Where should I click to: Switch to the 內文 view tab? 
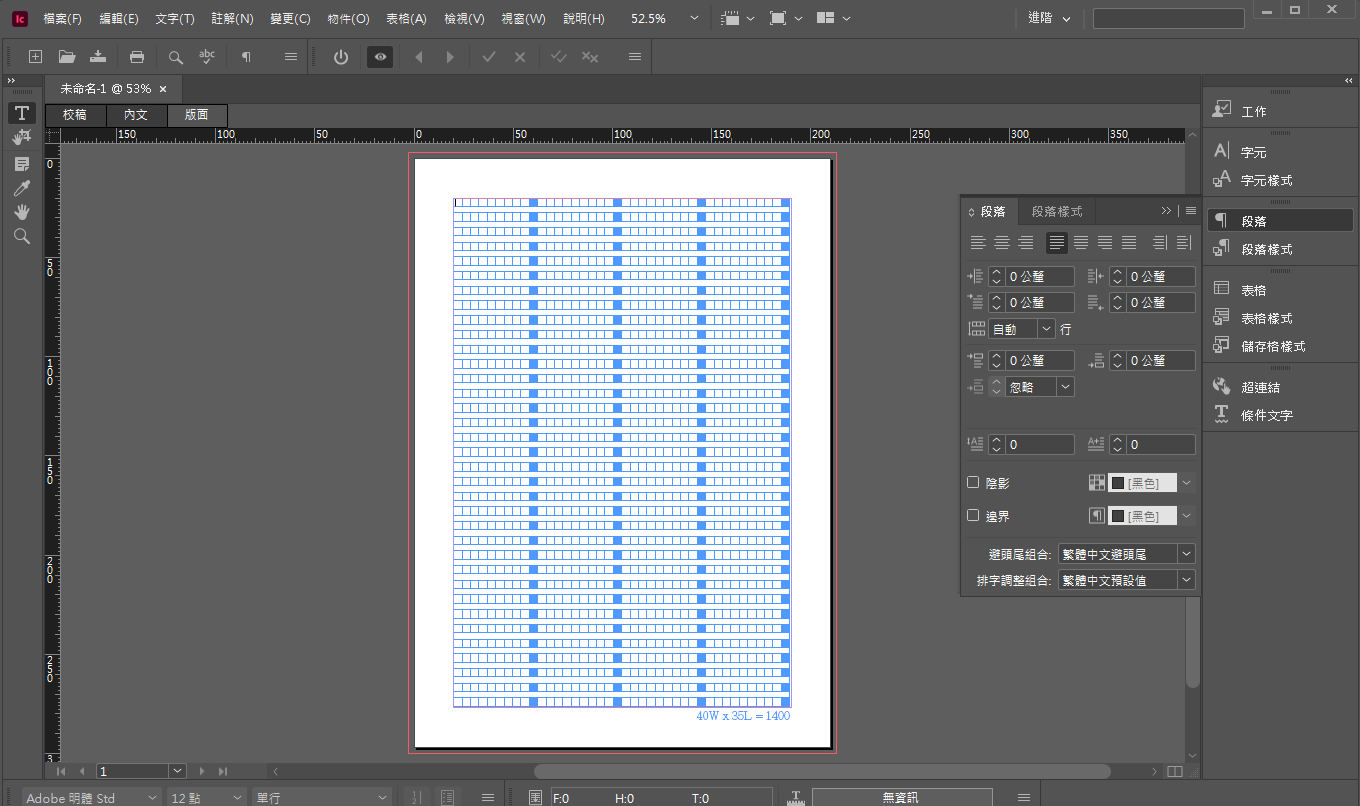[x=136, y=115]
